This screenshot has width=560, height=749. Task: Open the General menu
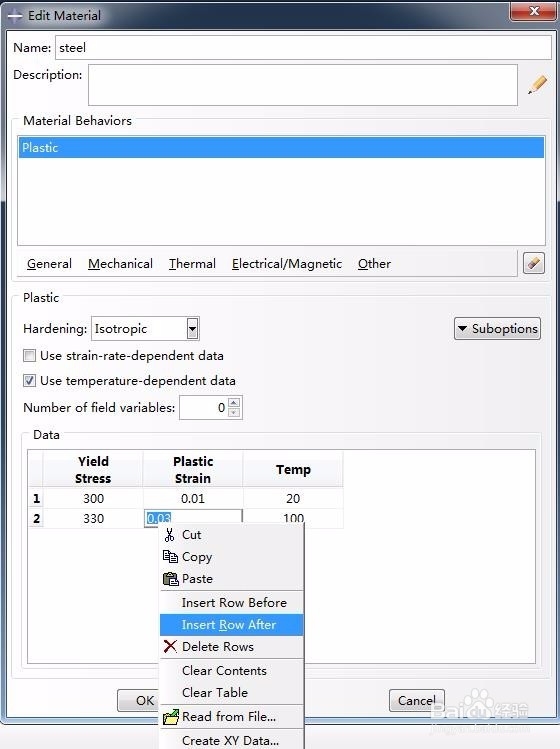coord(49,264)
